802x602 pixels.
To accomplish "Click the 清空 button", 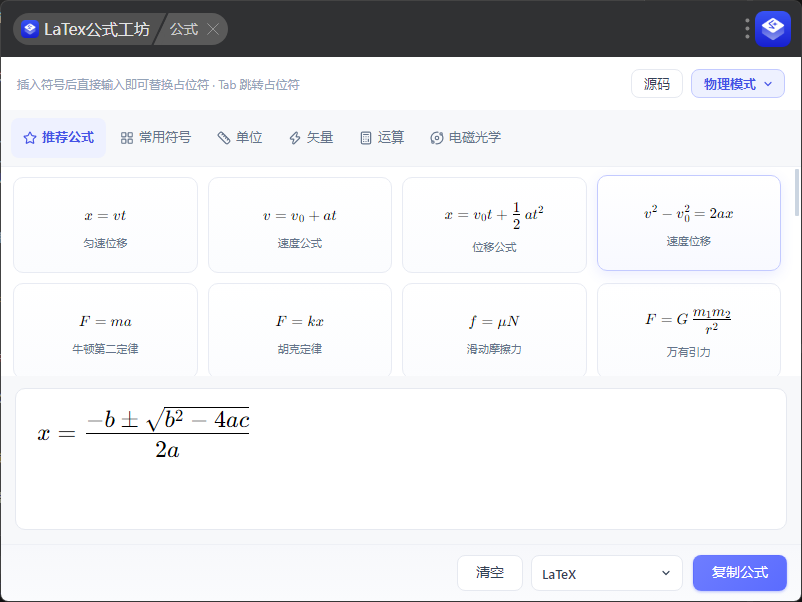I will [490, 573].
